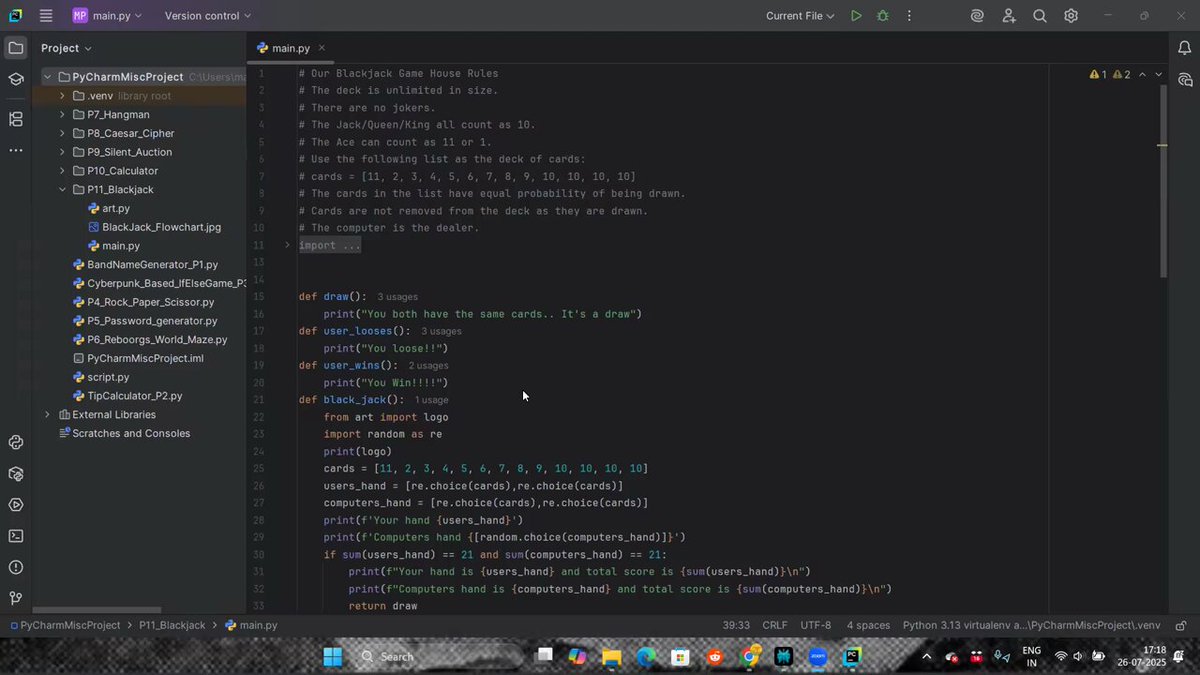
Task: Open the main.py project switcher dropdown
Action: [107, 16]
